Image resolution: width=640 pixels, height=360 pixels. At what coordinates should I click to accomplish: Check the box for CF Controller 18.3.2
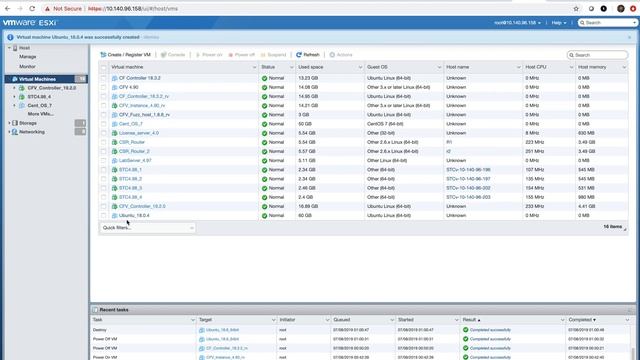click(x=103, y=78)
